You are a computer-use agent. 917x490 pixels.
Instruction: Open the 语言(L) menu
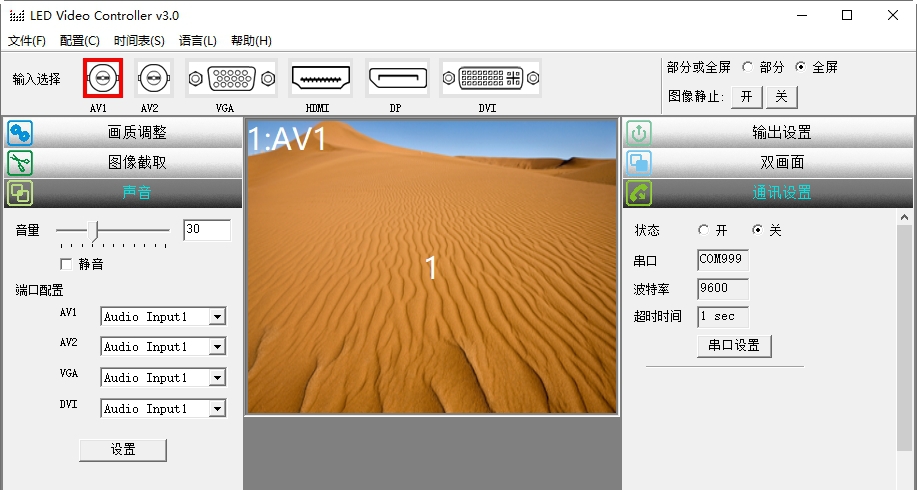click(x=198, y=41)
